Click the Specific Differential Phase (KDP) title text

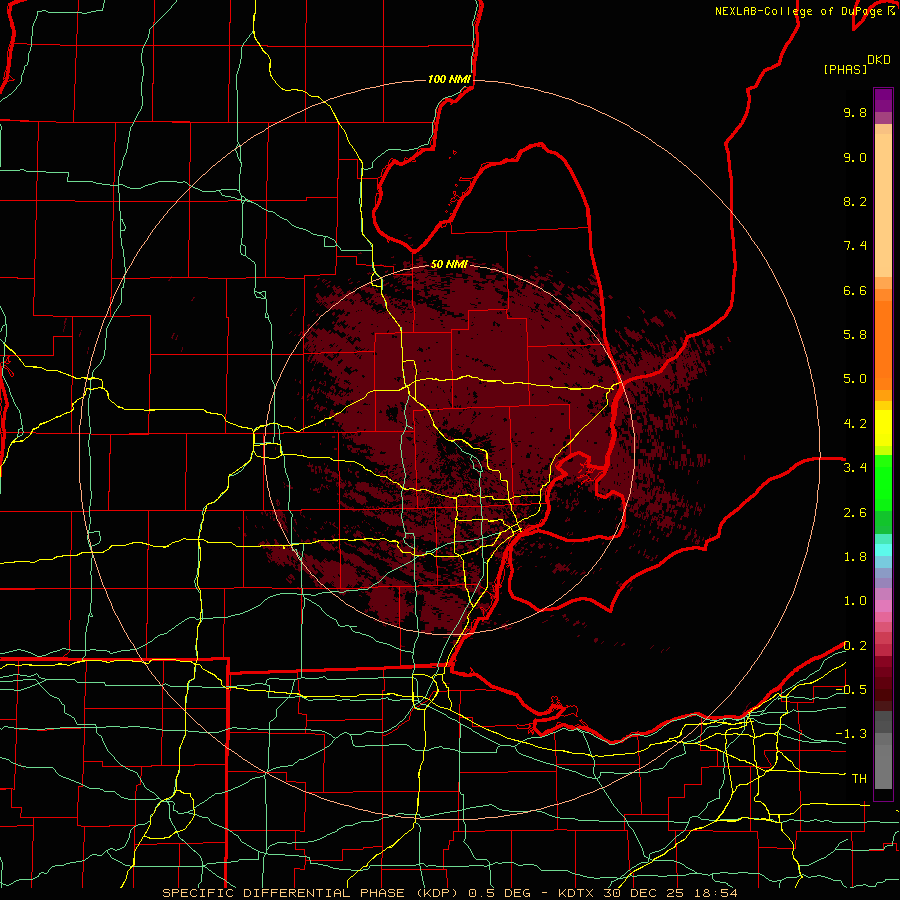312,893
